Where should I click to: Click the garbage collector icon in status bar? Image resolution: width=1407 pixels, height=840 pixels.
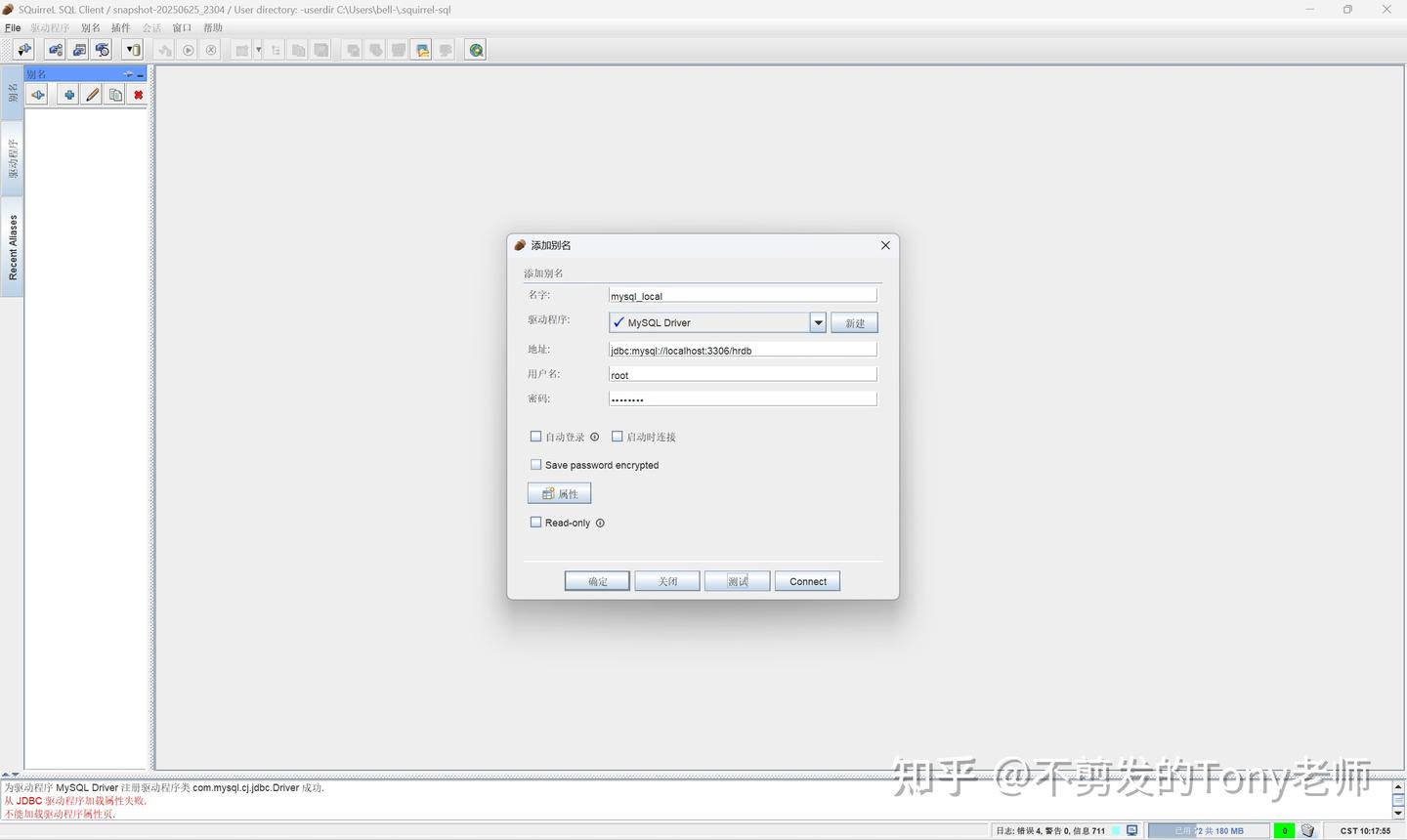tap(1307, 830)
